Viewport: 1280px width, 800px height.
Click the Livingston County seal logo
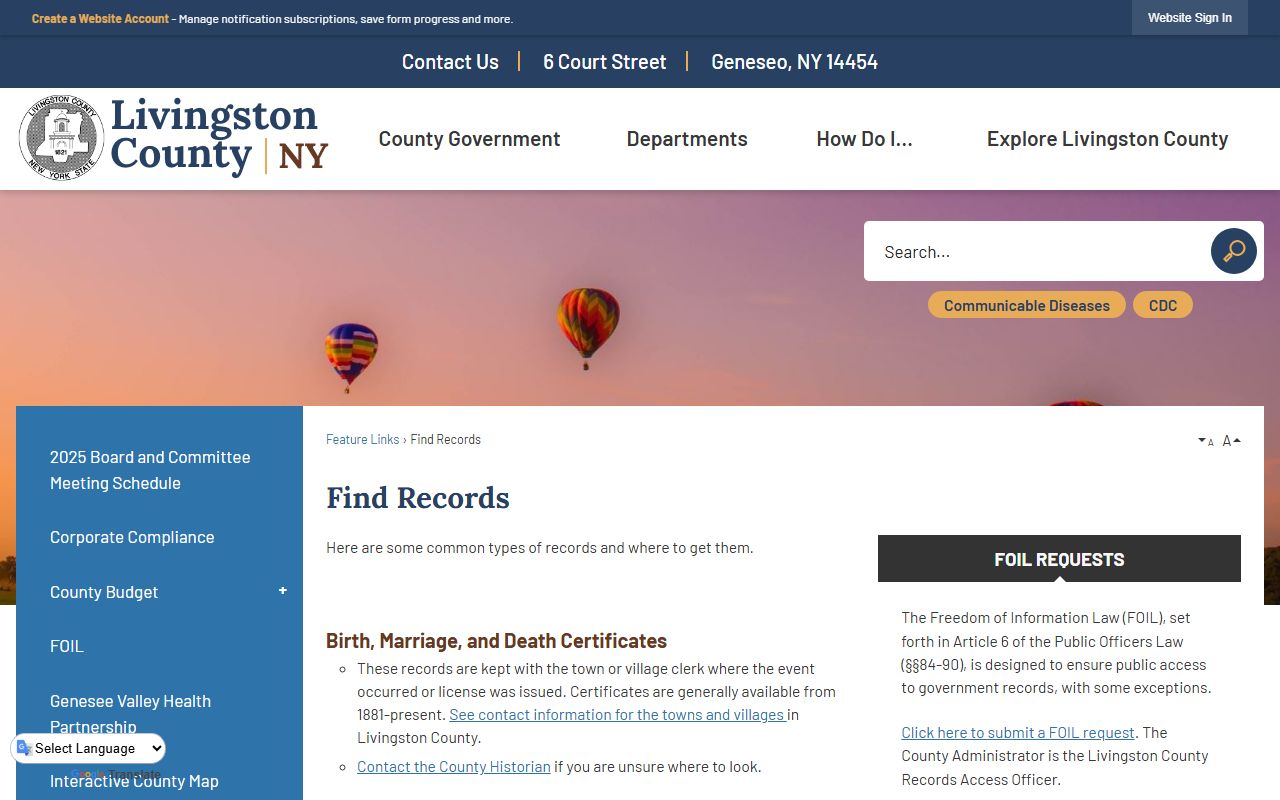click(x=61, y=137)
